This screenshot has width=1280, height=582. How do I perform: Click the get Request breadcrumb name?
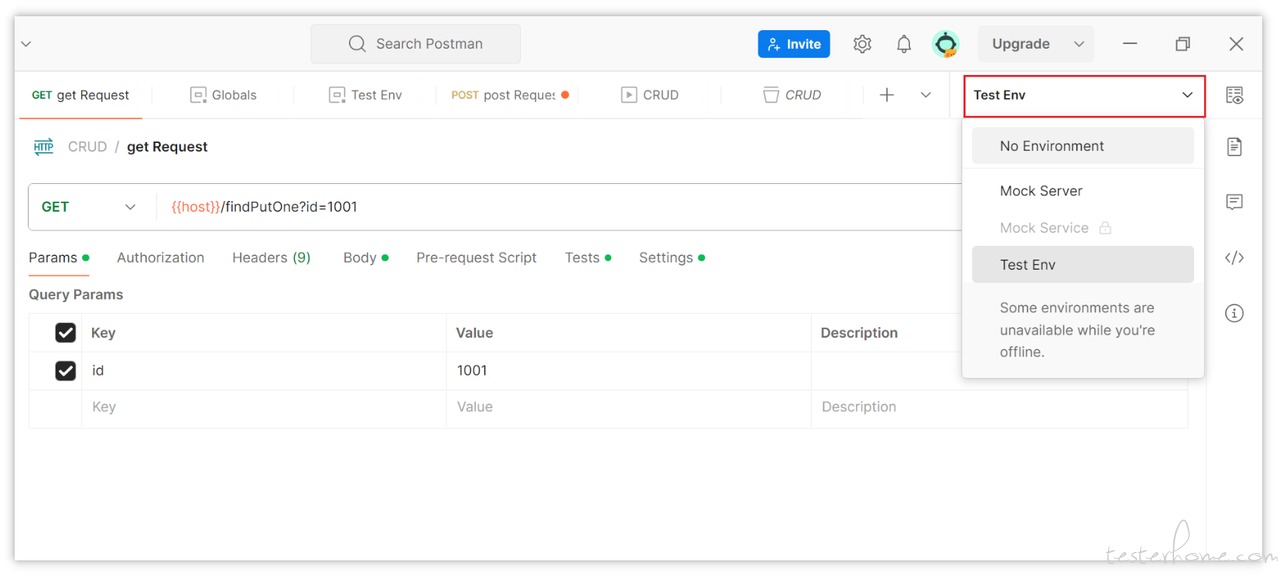[167, 147]
